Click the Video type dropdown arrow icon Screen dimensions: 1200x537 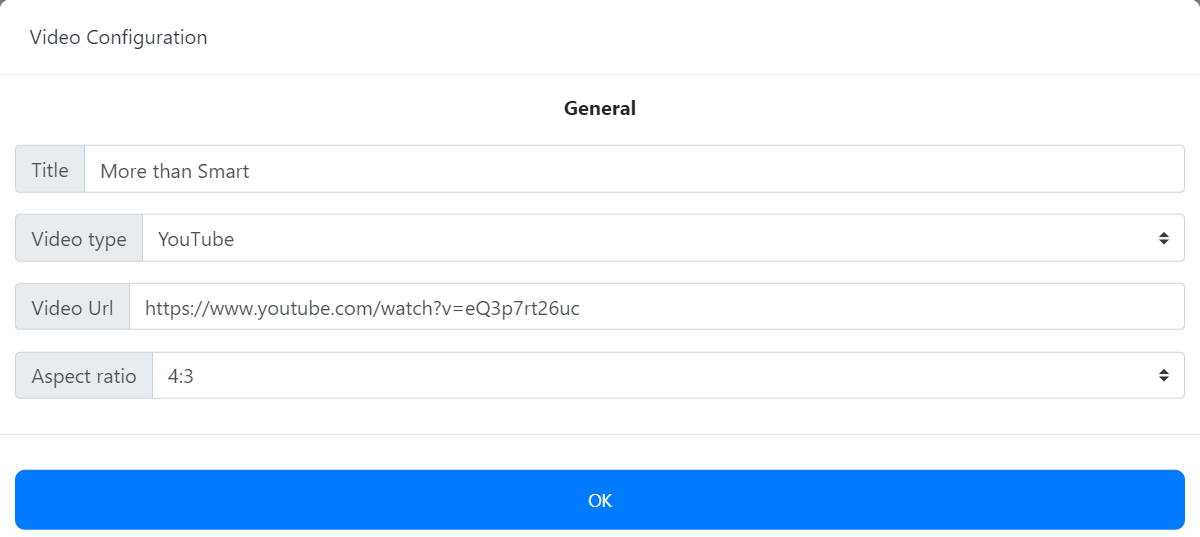(1164, 239)
